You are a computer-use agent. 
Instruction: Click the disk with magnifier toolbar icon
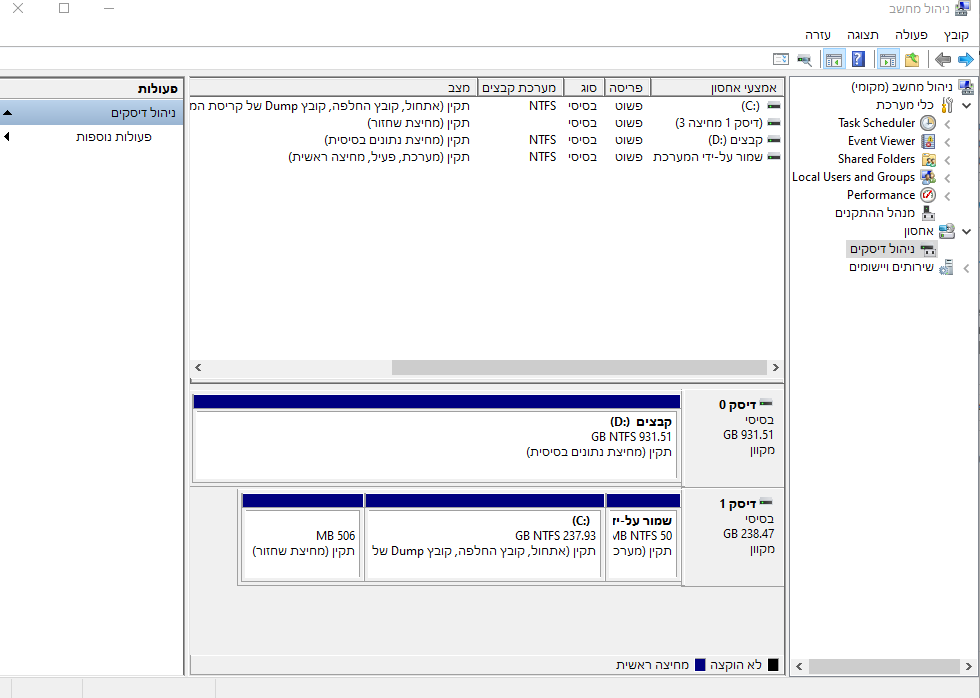point(805,60)
